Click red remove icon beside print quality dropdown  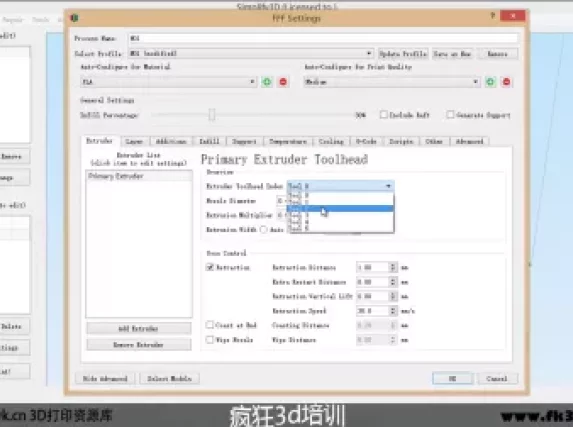[506, 82]
